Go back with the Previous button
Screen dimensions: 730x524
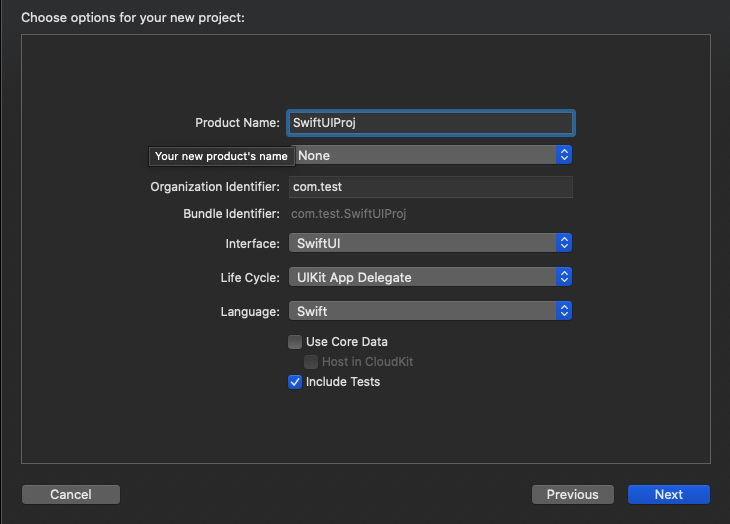pyautogui.click(x=572, y=494)
